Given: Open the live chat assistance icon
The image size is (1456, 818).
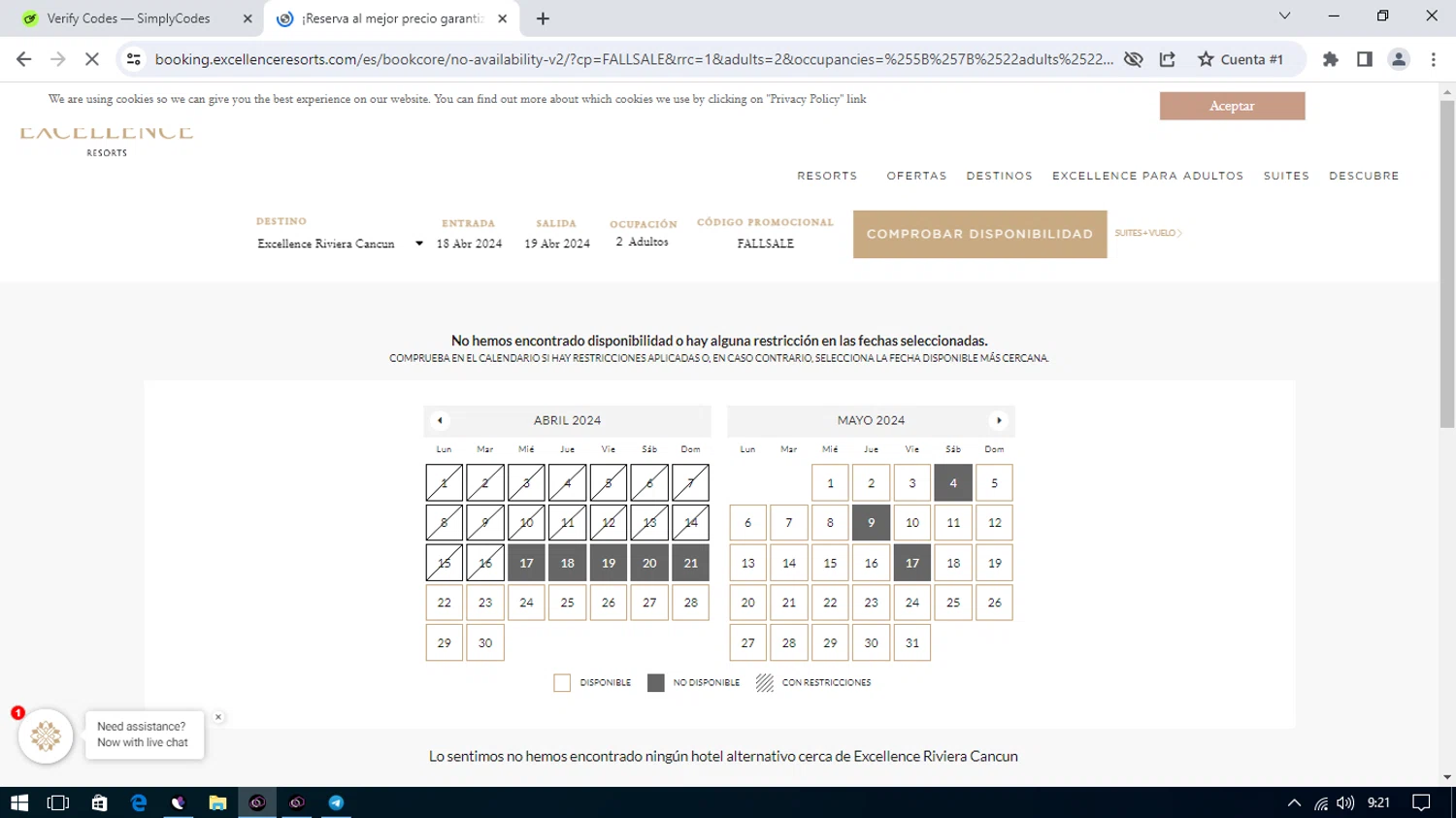Looking at the screenshot, I should tap(46, 736).
